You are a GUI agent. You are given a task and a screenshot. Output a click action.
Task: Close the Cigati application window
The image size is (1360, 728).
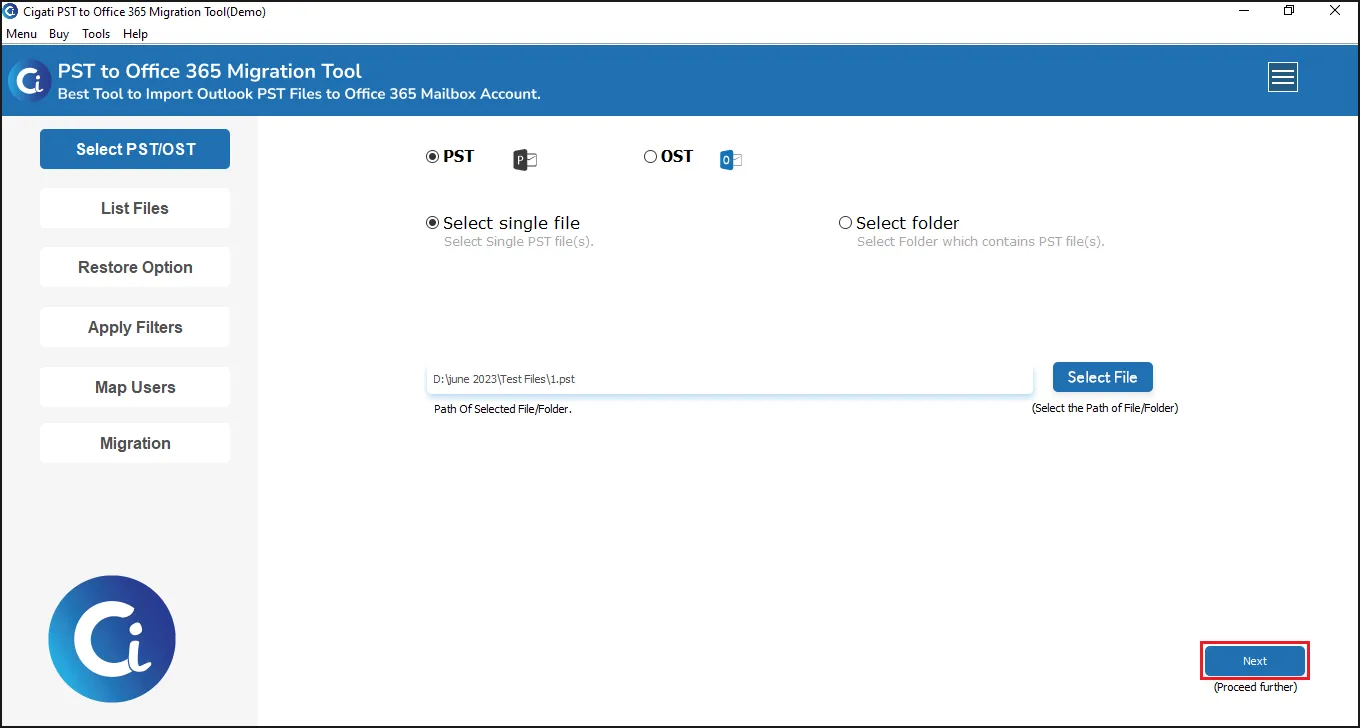(x=1335, y=11)
